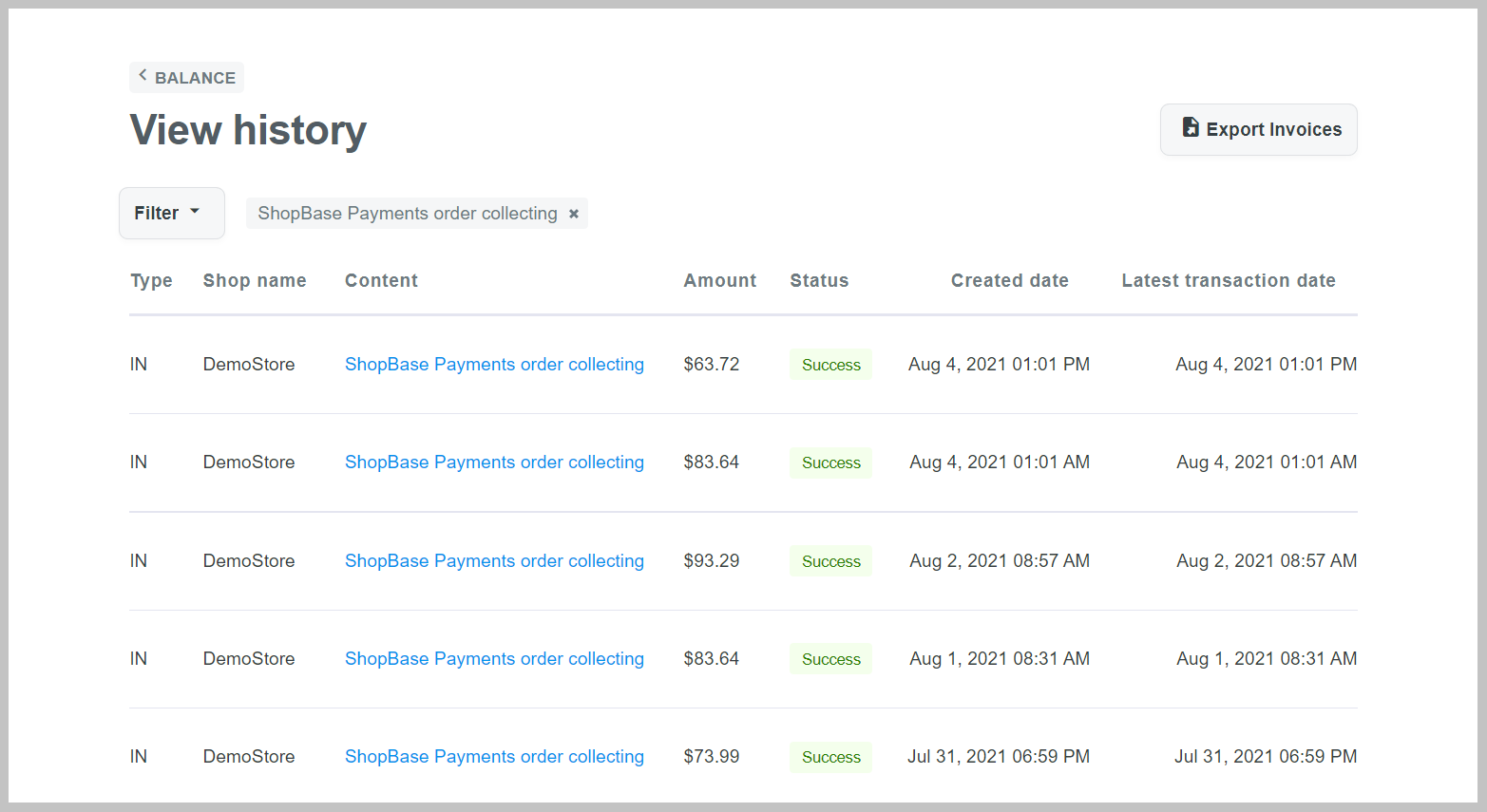Click the file icon in Export Invoices
1487x812 pixels.
tap(1190, 127)
